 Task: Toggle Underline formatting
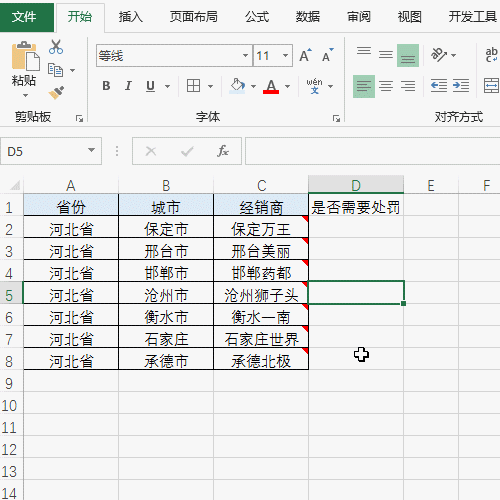(x=151, y=86)
